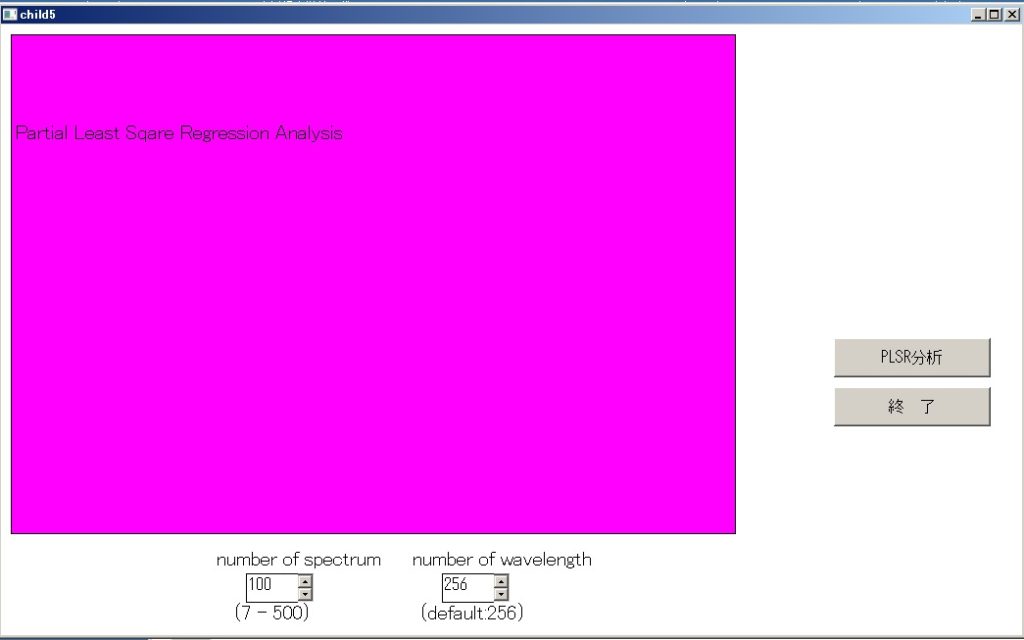Click inside the magenta plot area

[x=373, y=330]
